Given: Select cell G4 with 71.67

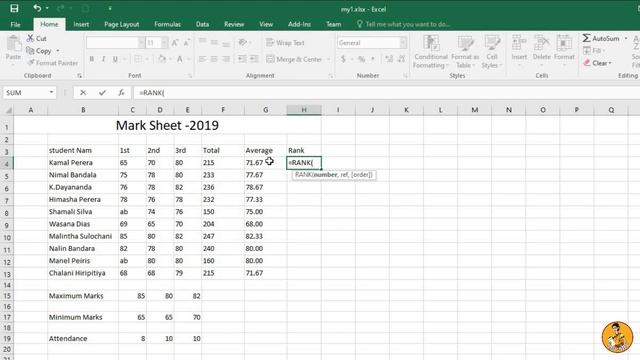Looking at the screenshot, I should click(265, 162).
